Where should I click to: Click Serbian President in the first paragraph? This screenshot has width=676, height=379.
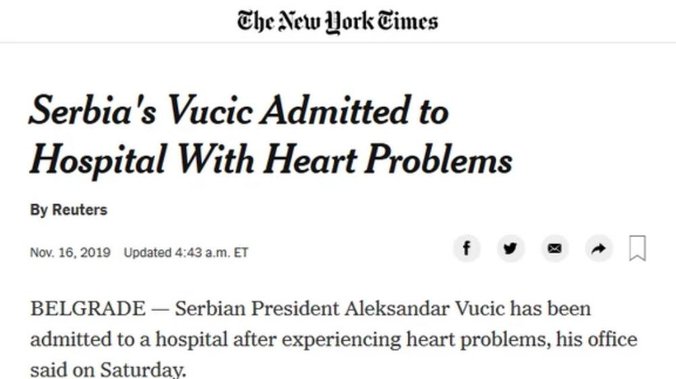pyautogui.click(x=257, y=309)
